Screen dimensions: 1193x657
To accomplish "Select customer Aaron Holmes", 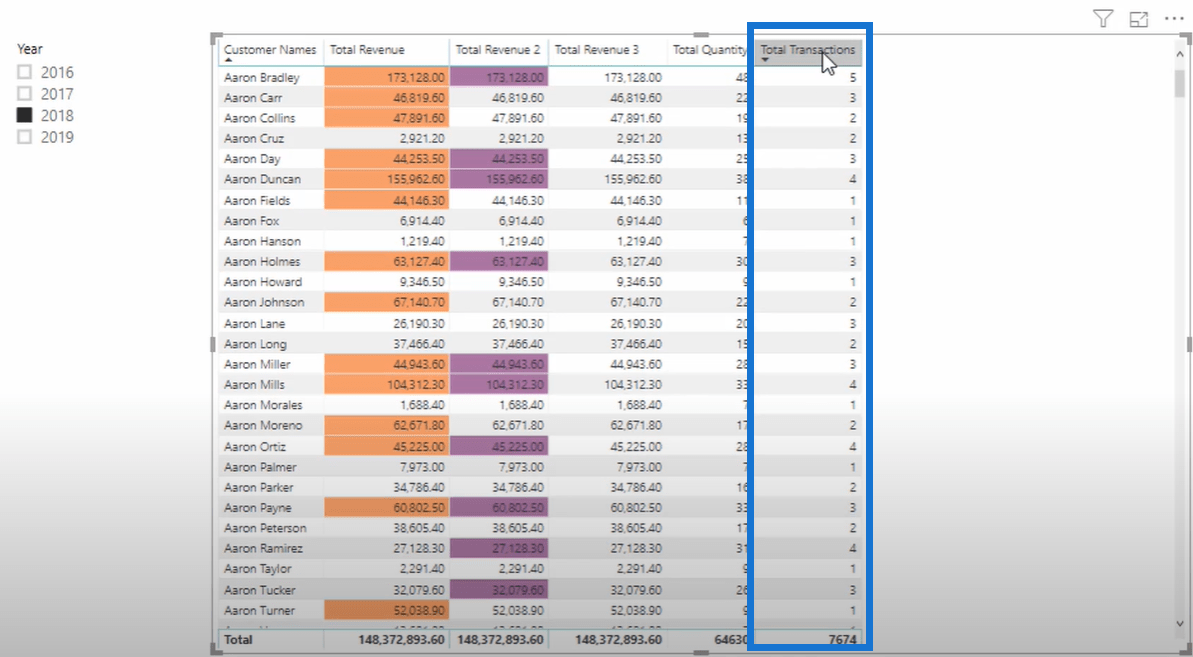I will 262,262.
